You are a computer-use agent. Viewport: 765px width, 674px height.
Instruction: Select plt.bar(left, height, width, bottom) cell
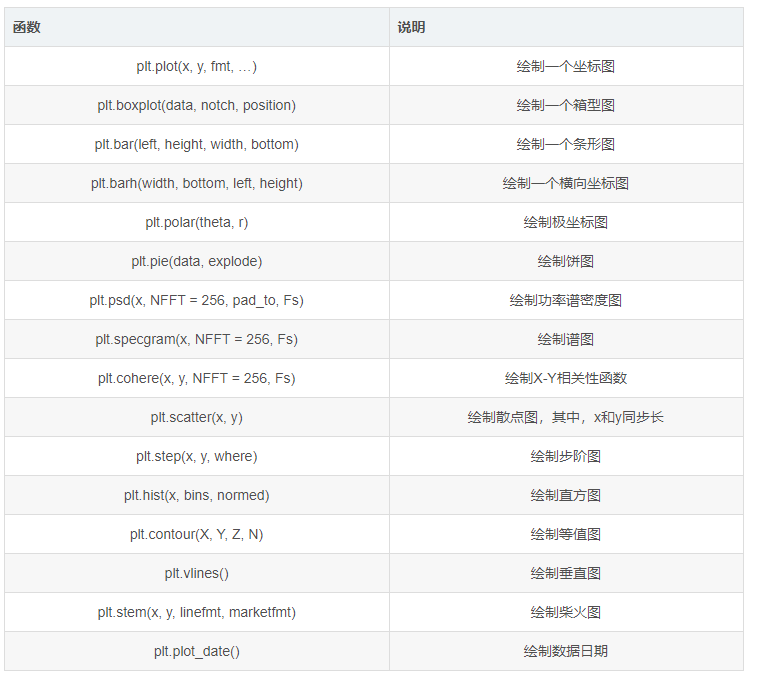click(197, 144)
